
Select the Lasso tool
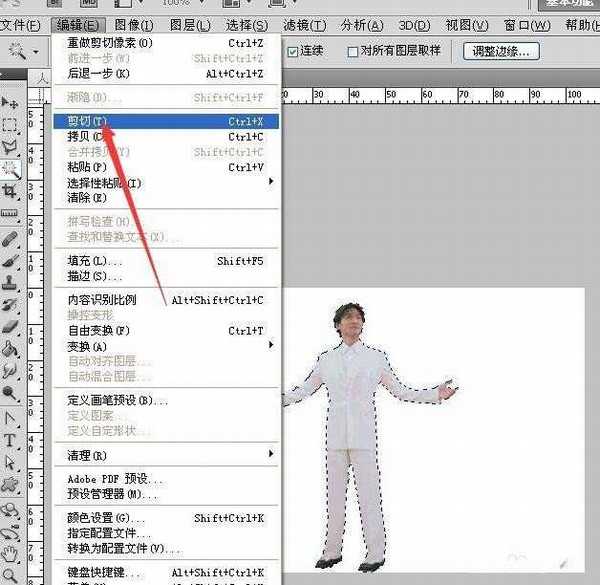[x=11, y=147]
